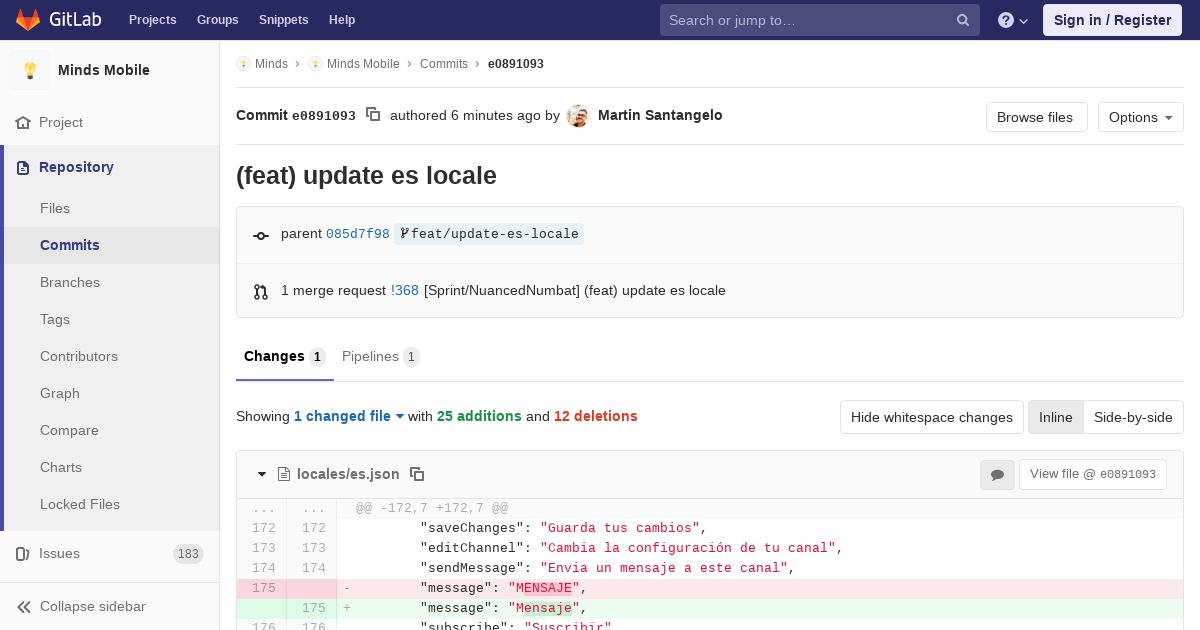Click View file @ e0891093 button
Viewport: 1200px width, 630px height.
[x=1093, y=474]
